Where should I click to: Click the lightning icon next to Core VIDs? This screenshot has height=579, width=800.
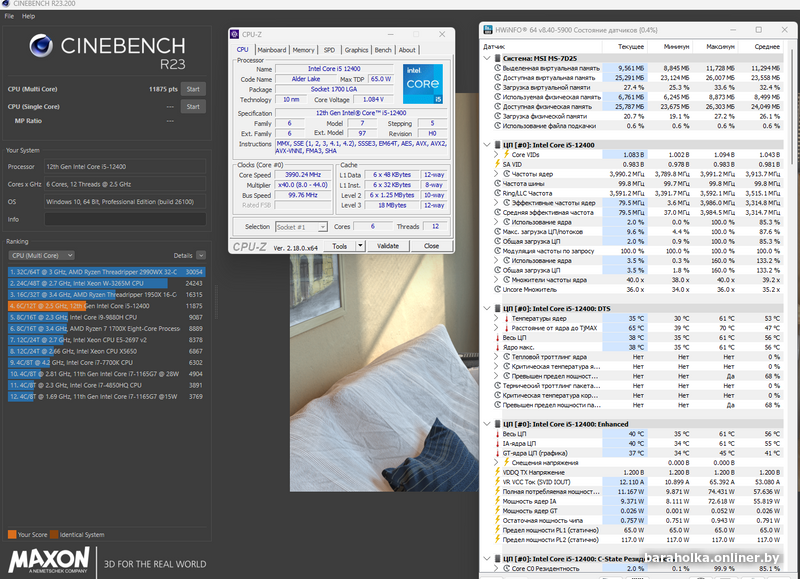[505, 155]
